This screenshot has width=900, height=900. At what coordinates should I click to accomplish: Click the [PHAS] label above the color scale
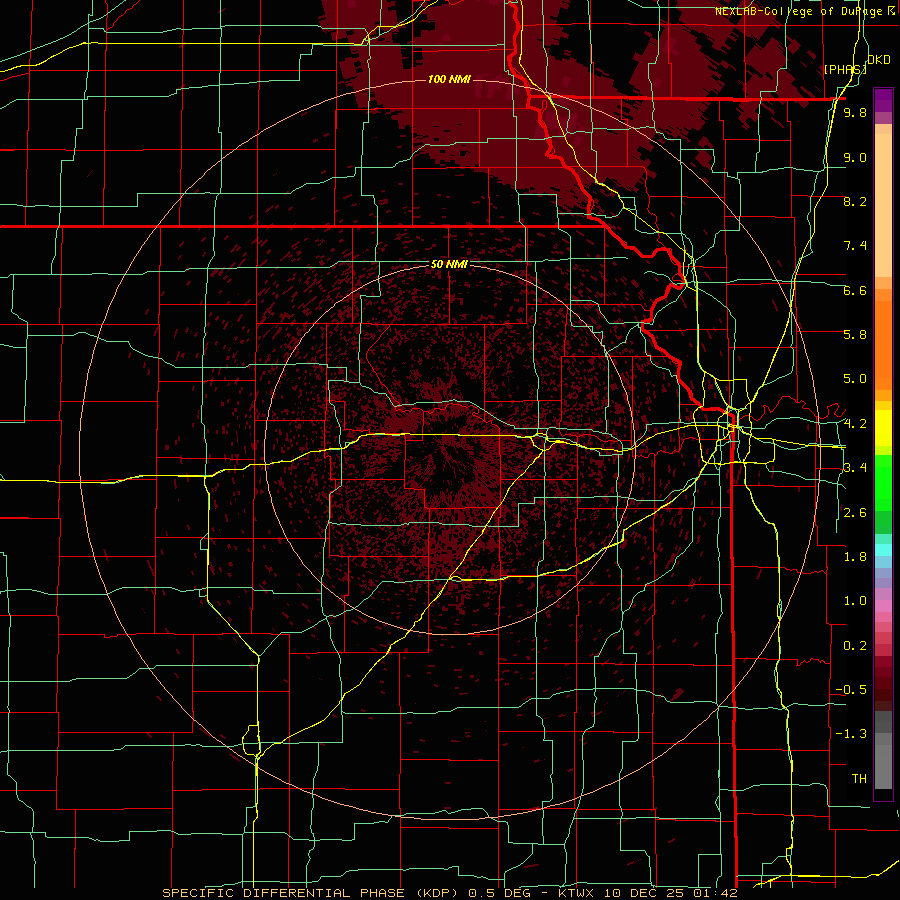click(x=844, y=69)
